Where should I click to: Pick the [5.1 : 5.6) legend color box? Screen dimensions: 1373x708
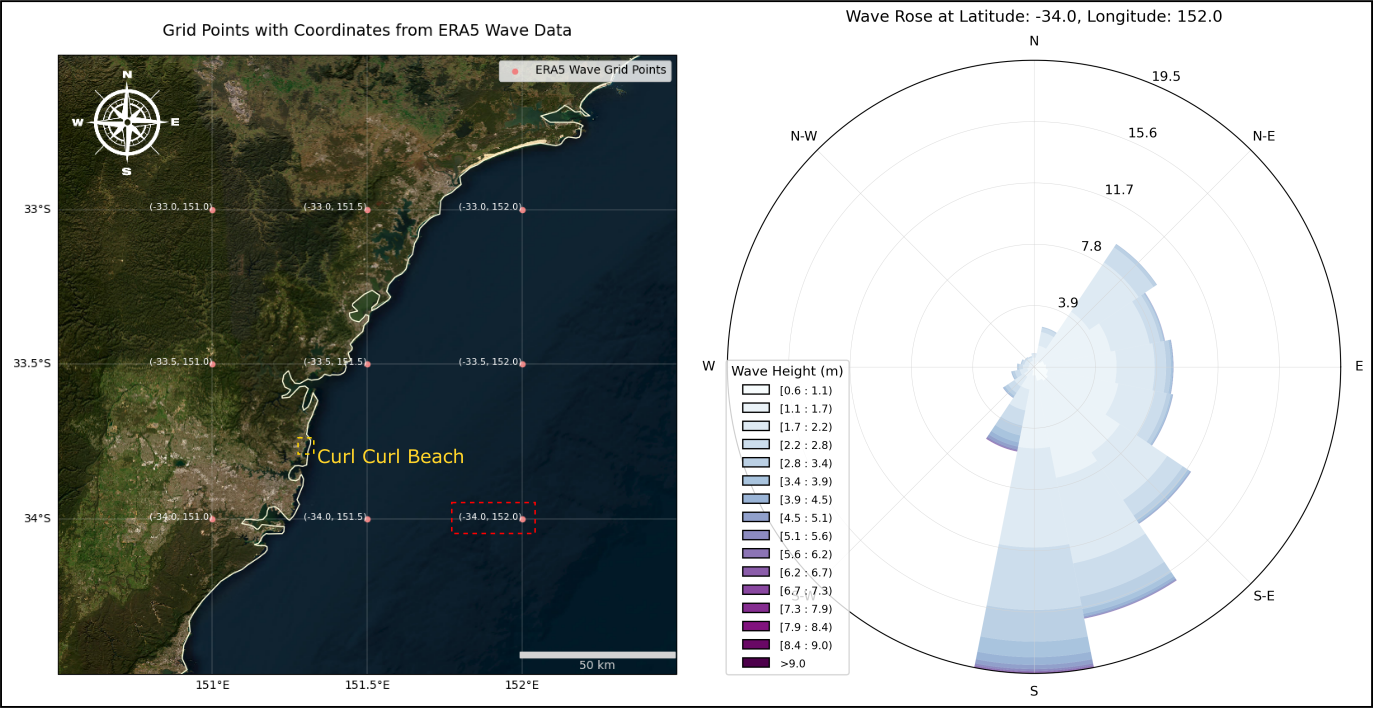tap(755, 536)
